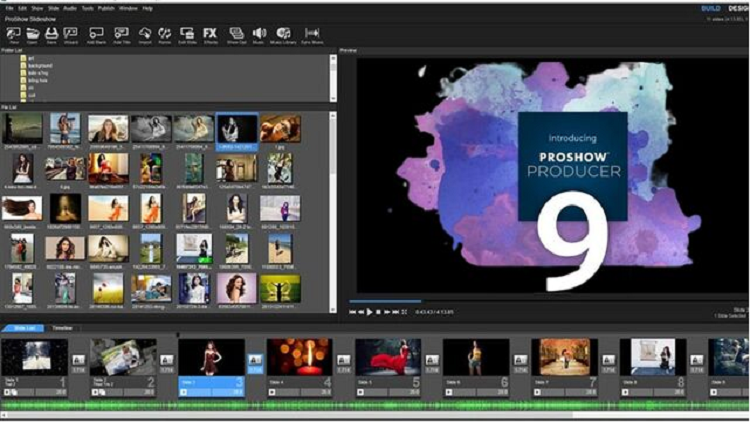Click the green audio waveform track
The image size is (750, 423).
point(375,405)
